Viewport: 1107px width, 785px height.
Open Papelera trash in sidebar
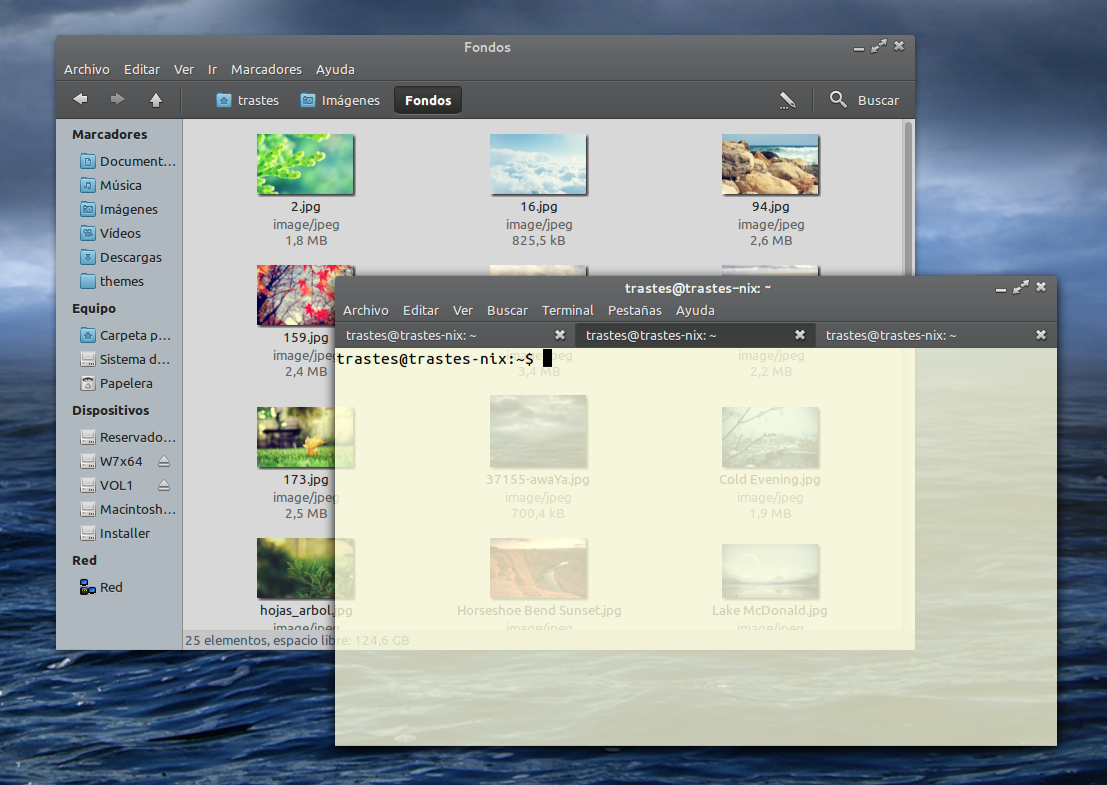coord(116,383)
